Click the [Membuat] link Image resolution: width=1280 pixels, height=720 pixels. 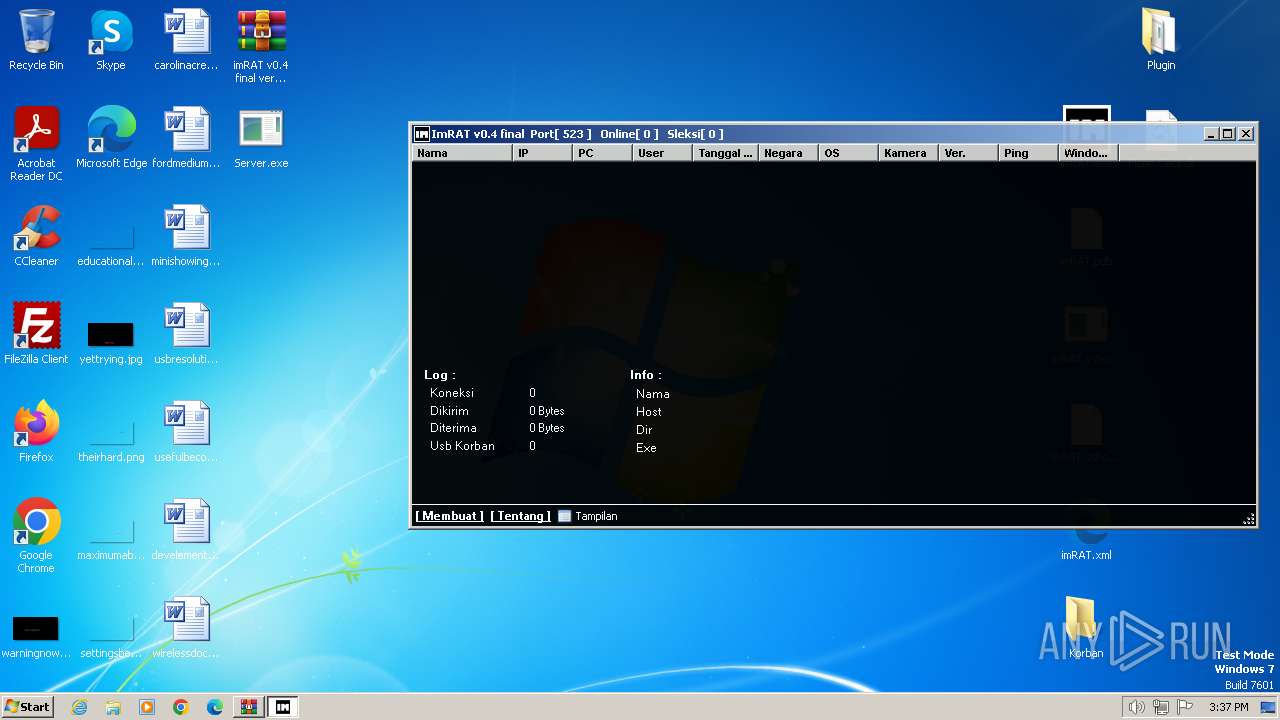point(450,516)
